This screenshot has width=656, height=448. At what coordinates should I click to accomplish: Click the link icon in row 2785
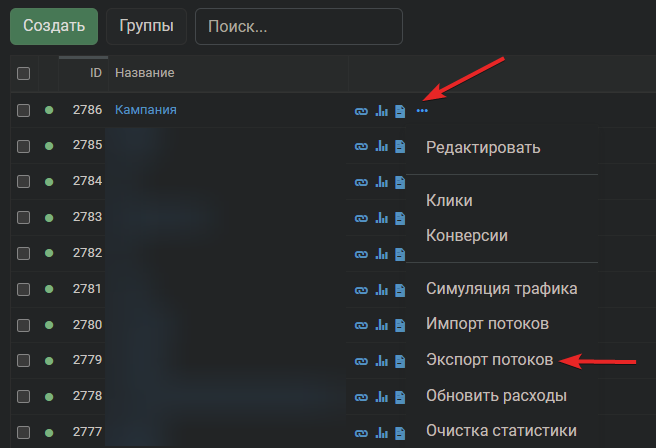click(361, 147)
